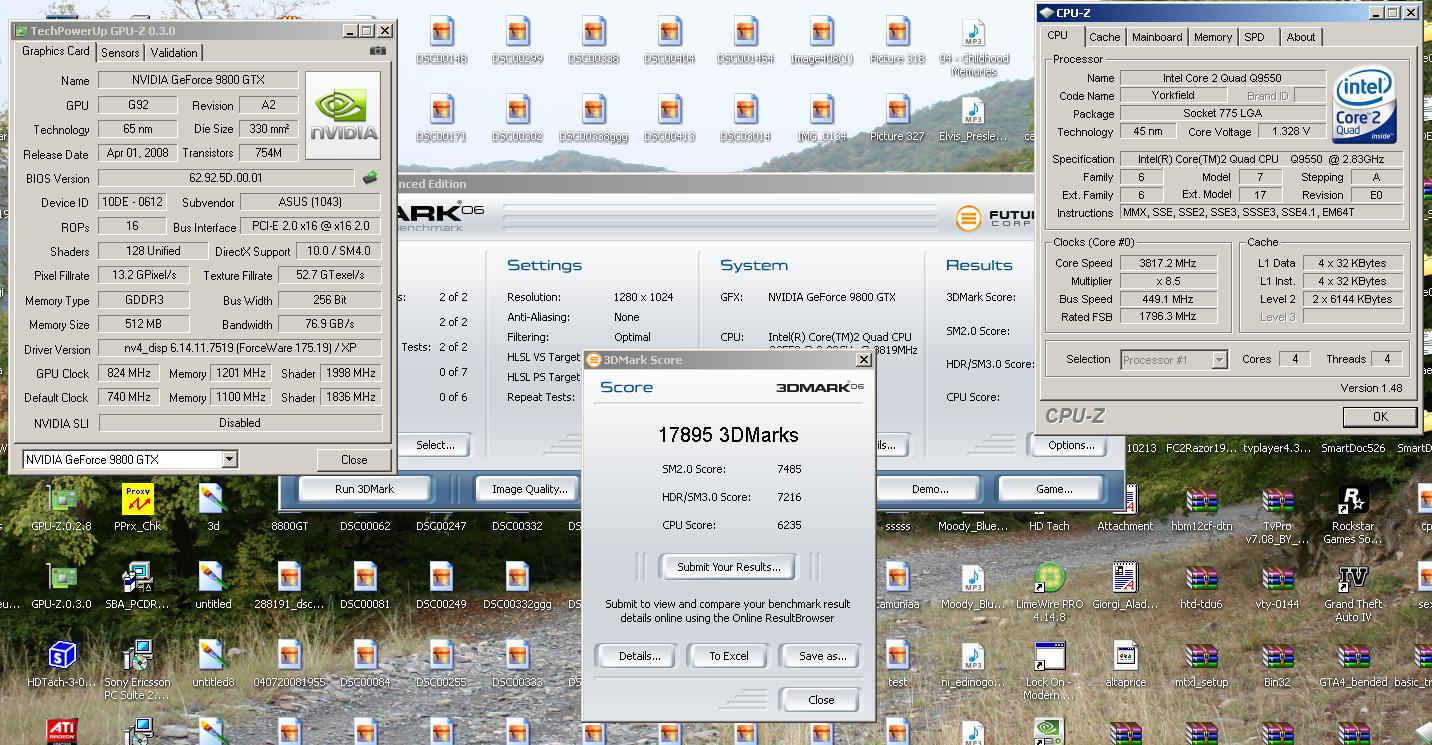The height and width of the screenshot is (745, 1432).
Task: Open the Processor #1 selection dropdown in CPU-Z
Action: pyautogui.click(x=1219, y=359)
